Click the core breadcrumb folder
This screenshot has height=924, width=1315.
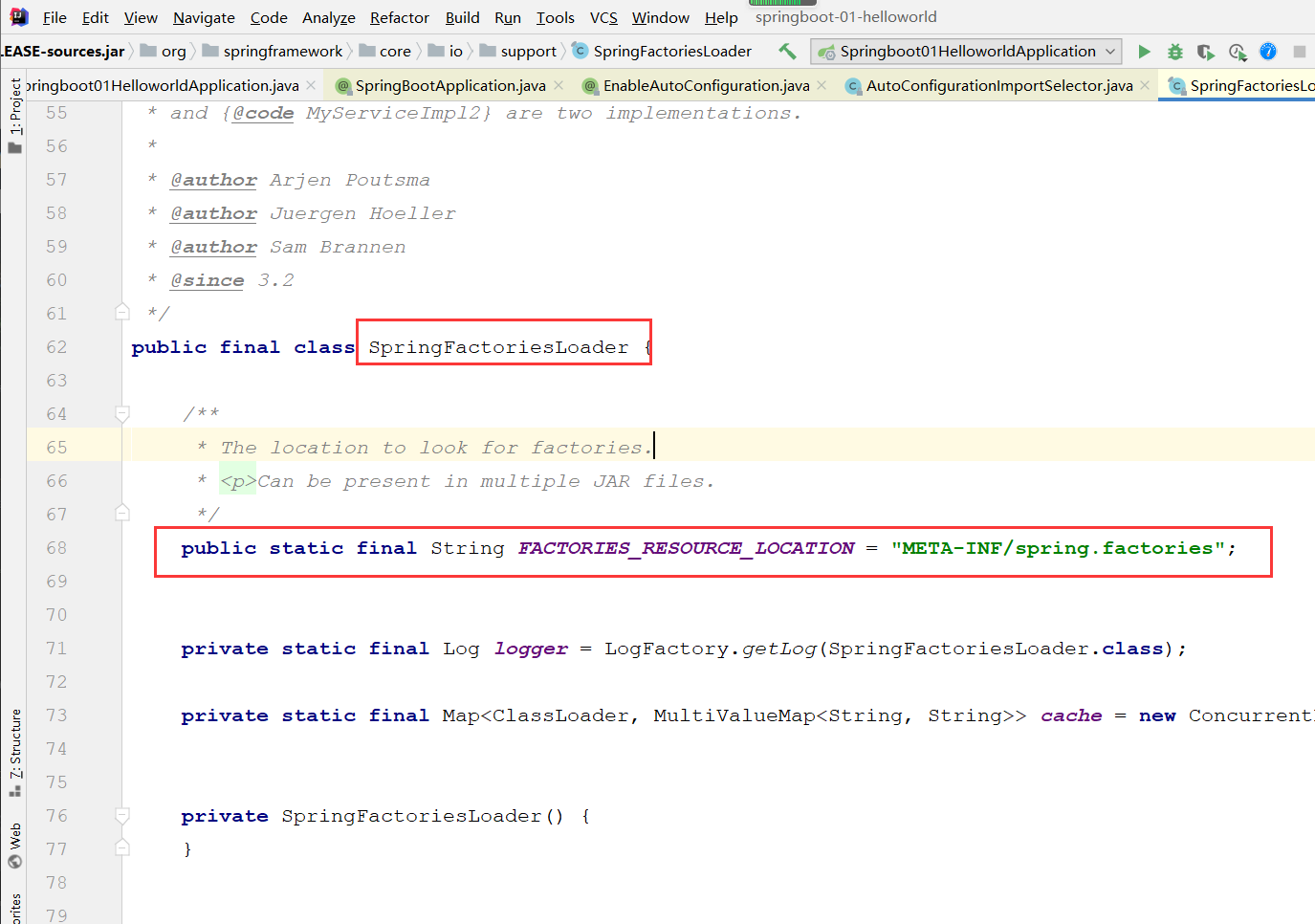pyautogui.click(x=384, y=52)
